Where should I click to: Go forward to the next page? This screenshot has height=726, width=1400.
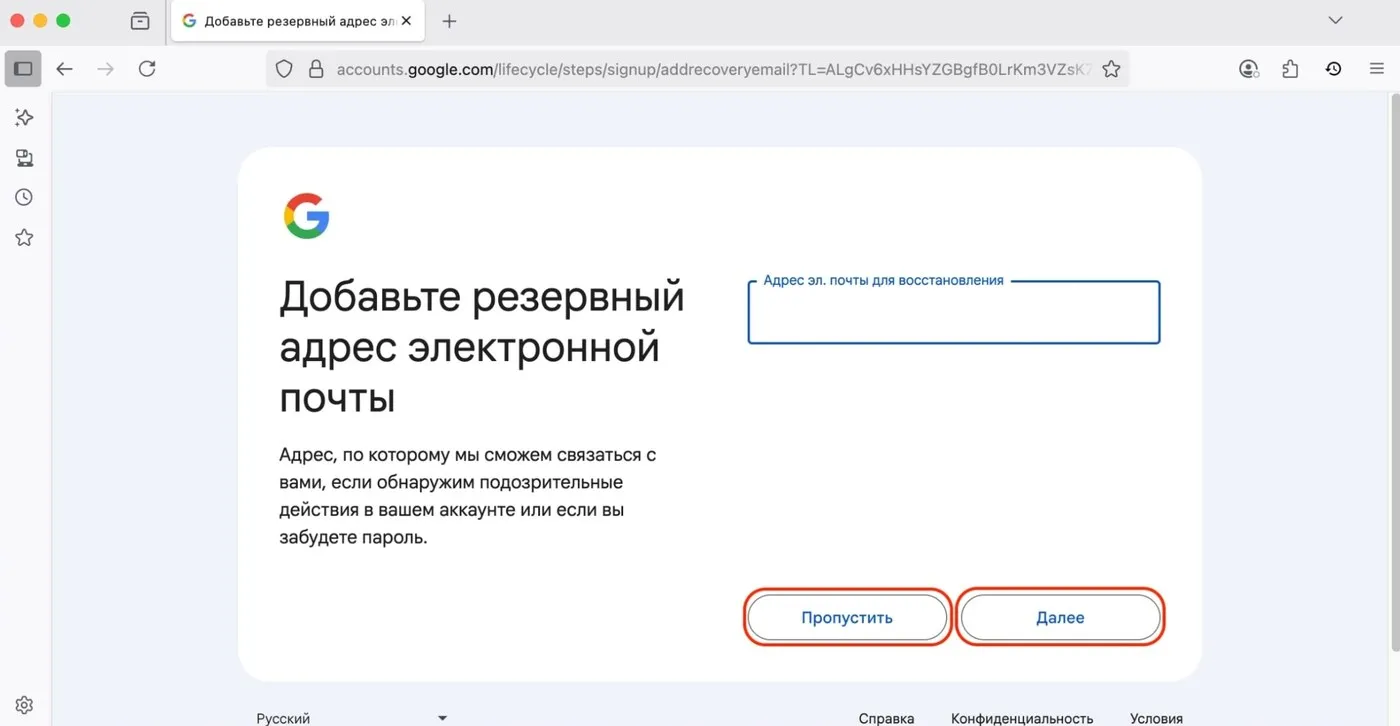tap(105, 69)
